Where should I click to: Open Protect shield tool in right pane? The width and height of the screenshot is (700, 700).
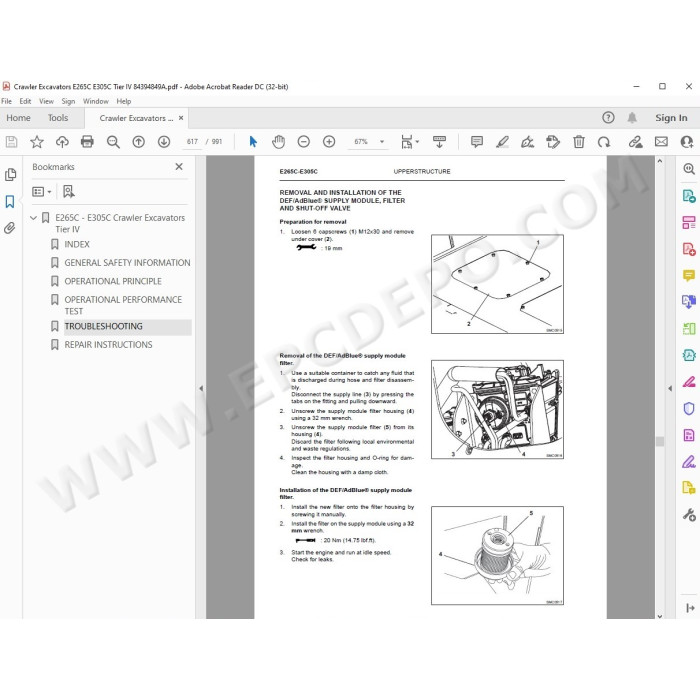(689, 408)
